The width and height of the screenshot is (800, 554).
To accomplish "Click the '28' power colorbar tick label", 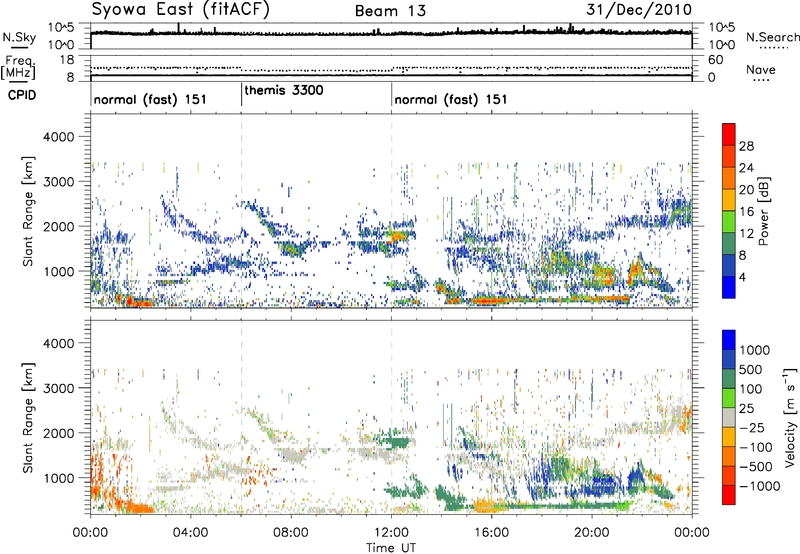I will coord(746,146).
